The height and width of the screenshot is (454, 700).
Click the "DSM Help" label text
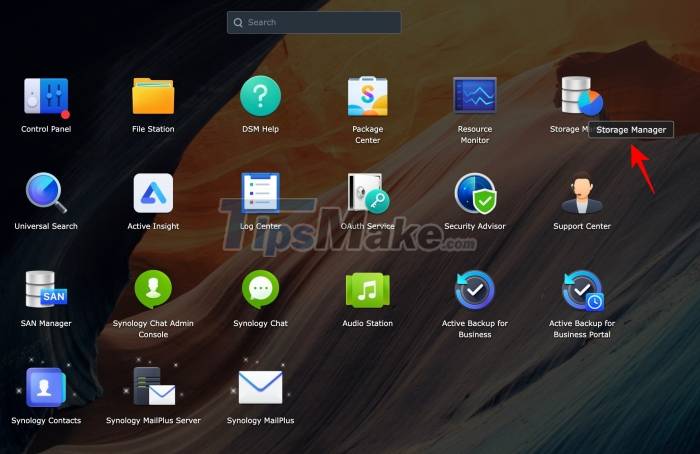click(260, 129)
